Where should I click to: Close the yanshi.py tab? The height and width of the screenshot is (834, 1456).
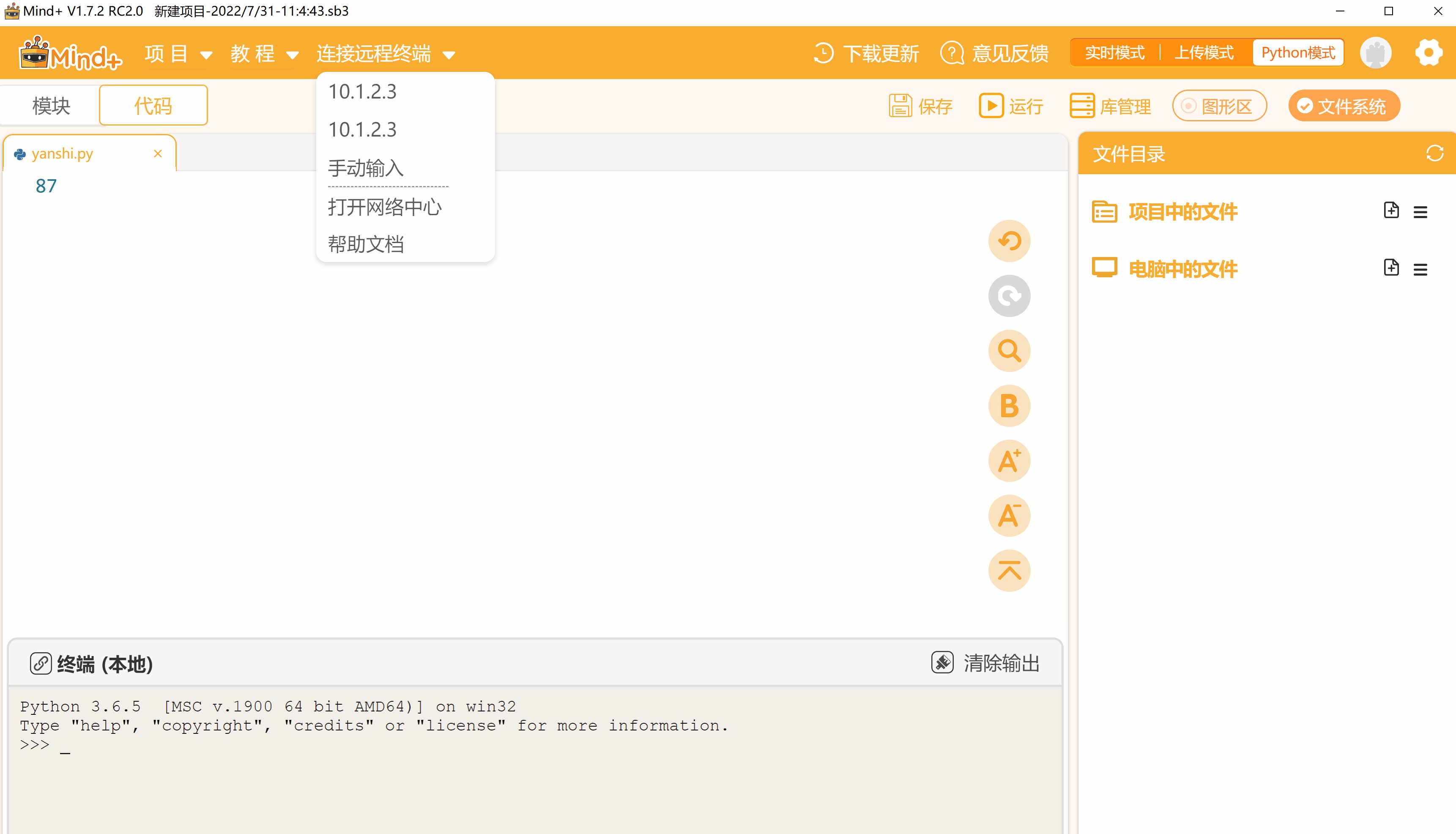[x=158, y=153]
